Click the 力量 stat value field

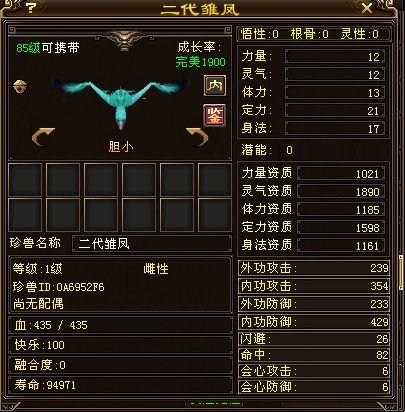pos(335,56)
